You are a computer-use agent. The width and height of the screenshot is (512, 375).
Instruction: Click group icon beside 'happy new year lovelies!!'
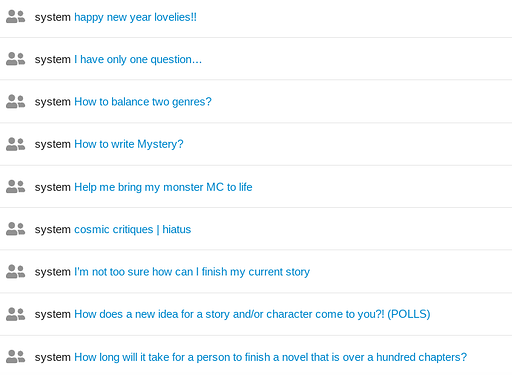[15, 17]
